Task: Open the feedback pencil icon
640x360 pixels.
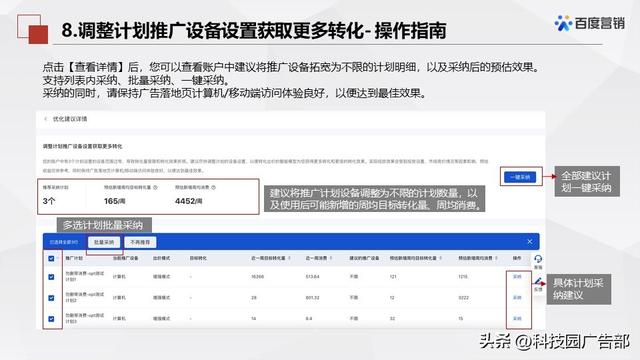Action: click(538, 282)
